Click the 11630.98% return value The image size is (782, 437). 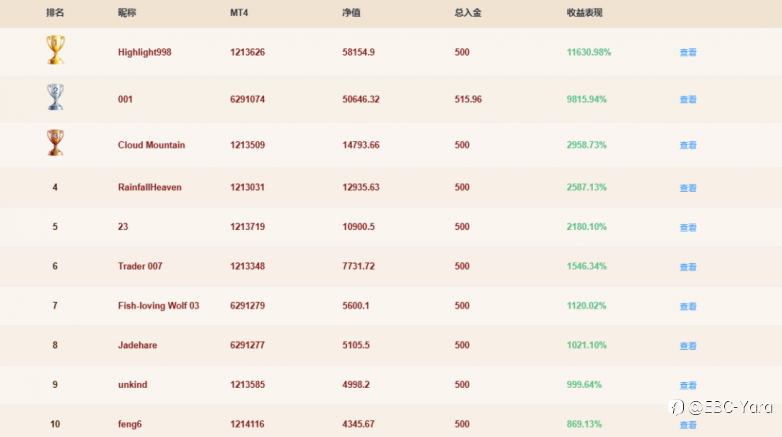pyautogui.click(x=588, y=52)
